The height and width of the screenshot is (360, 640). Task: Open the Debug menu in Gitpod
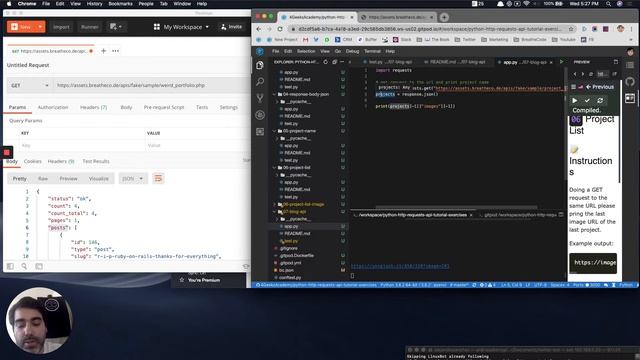tap(352, 51)
